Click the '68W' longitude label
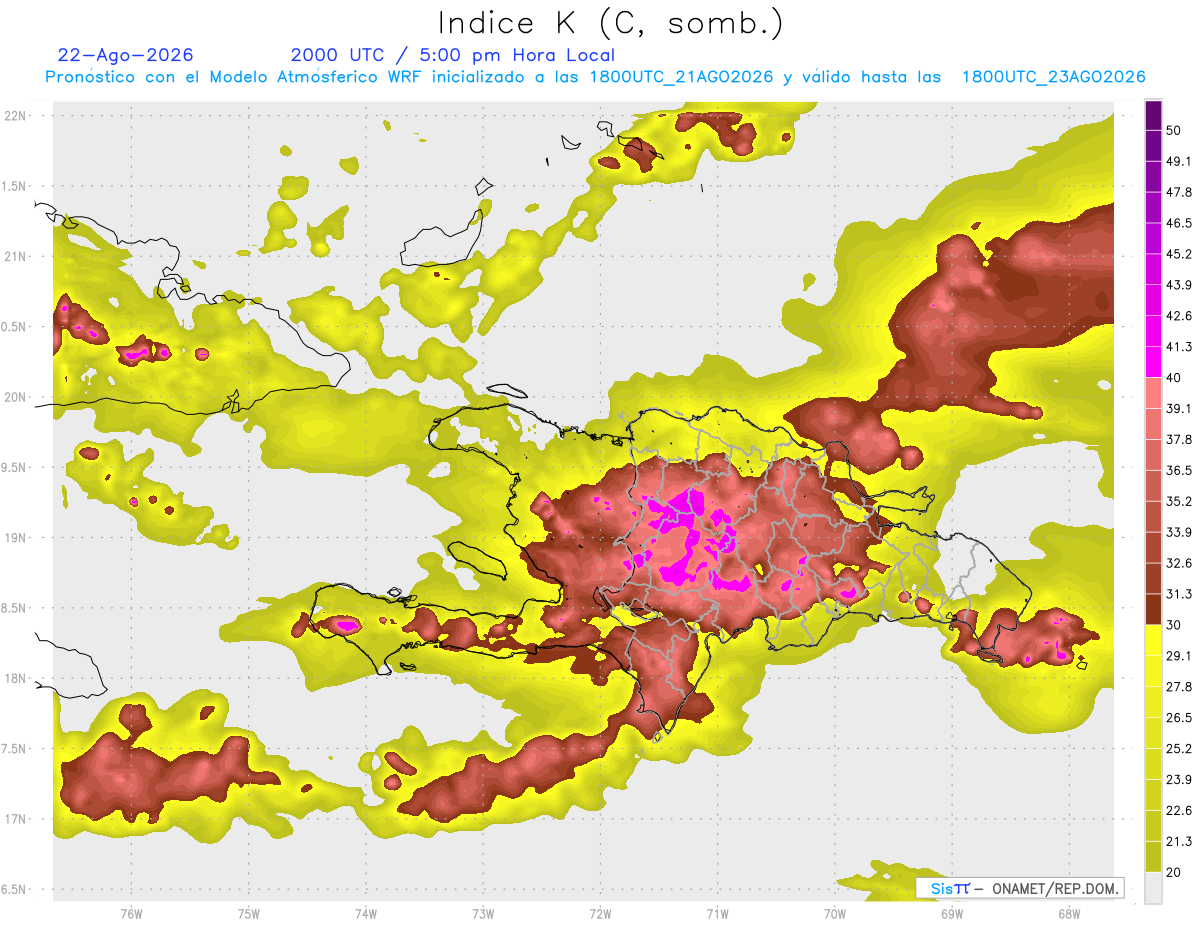The width and height of the screenshot is (1200, 927). point(1069,914)
